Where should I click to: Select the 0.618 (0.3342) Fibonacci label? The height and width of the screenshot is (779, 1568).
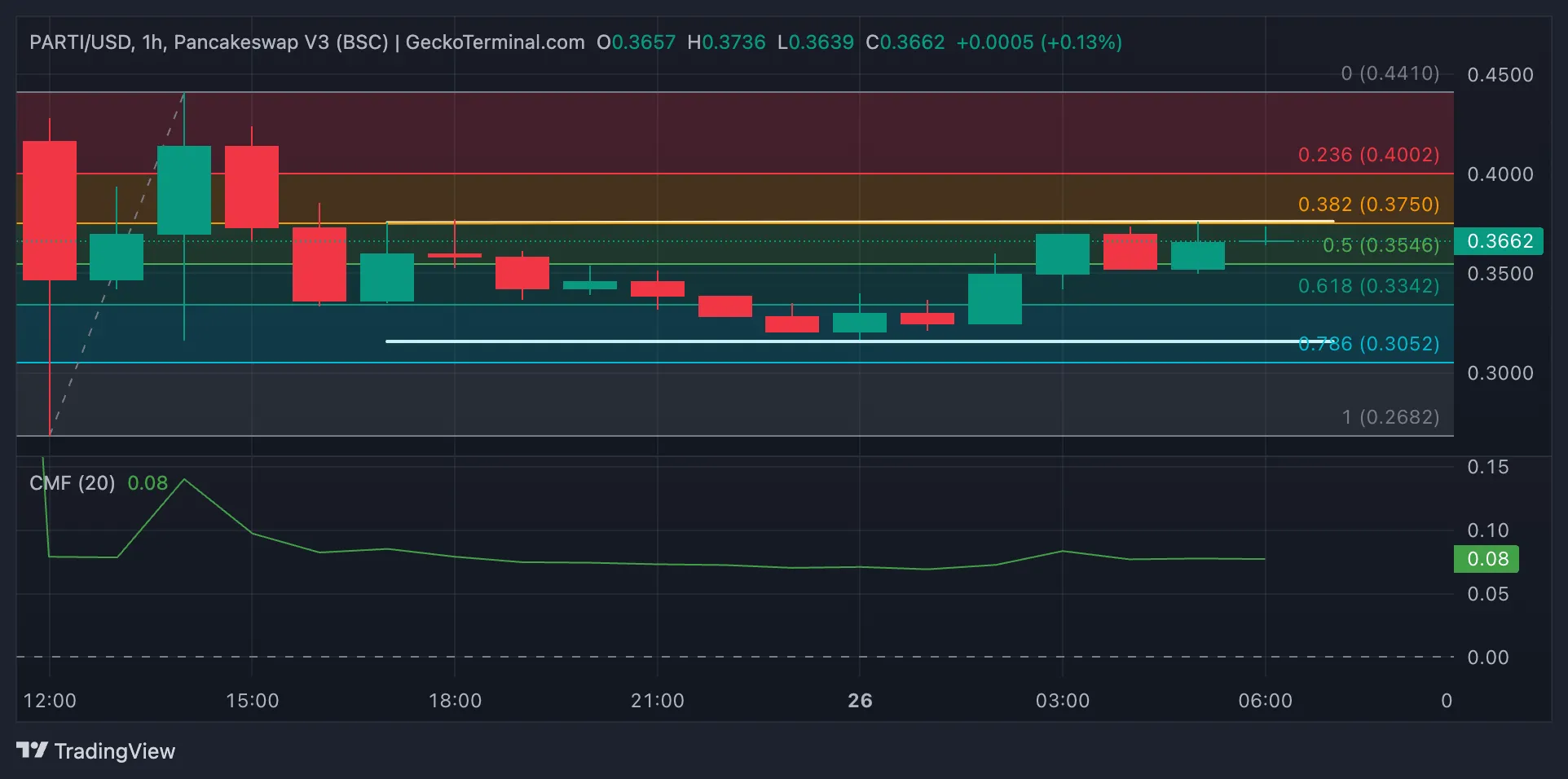(x=1368, y=286)
